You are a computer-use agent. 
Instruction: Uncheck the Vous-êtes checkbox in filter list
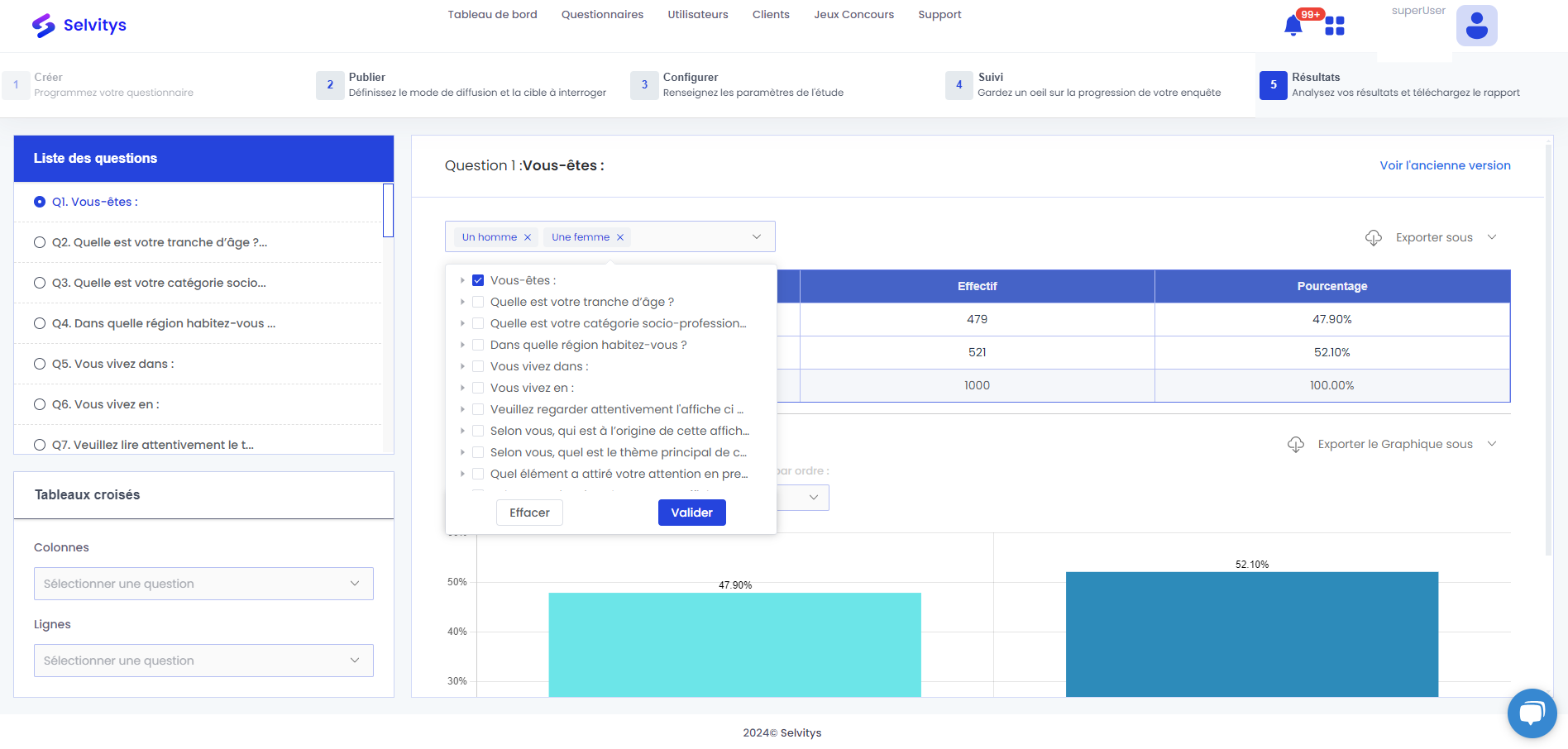coord(478,280)
